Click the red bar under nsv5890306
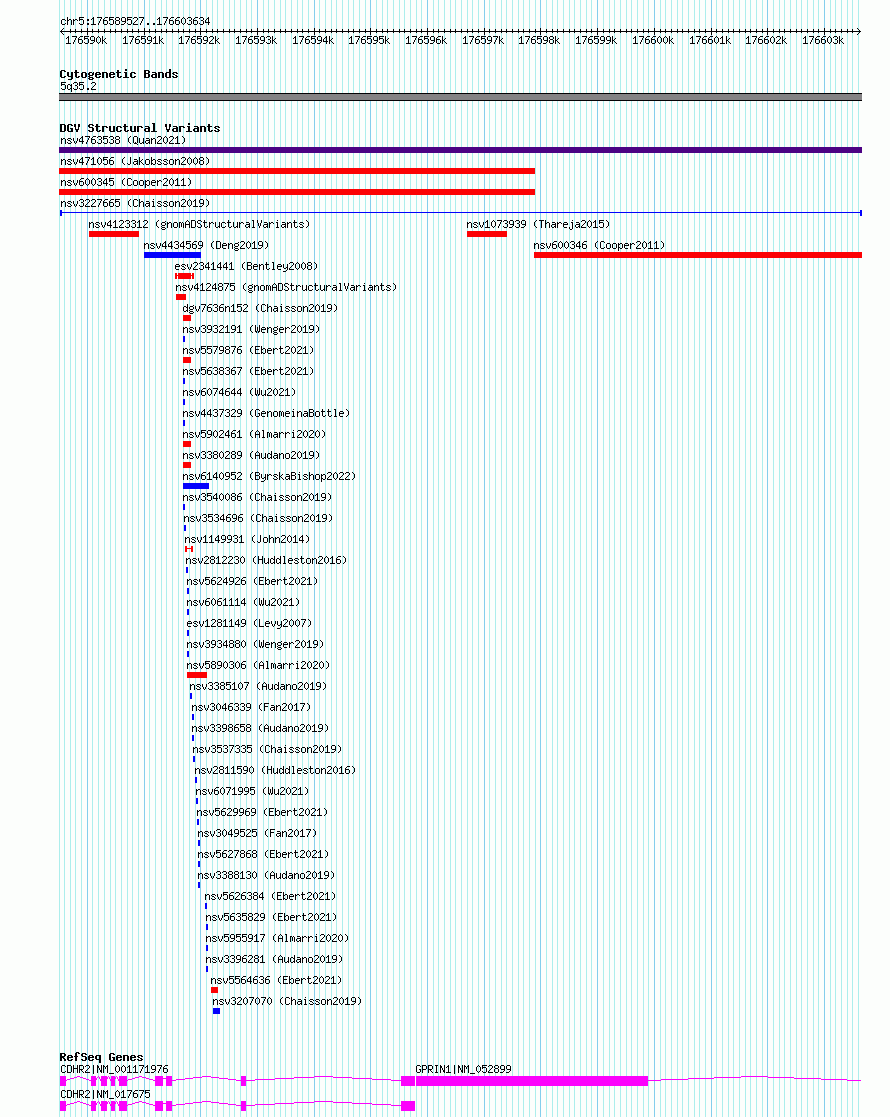 tap(197, 675)
